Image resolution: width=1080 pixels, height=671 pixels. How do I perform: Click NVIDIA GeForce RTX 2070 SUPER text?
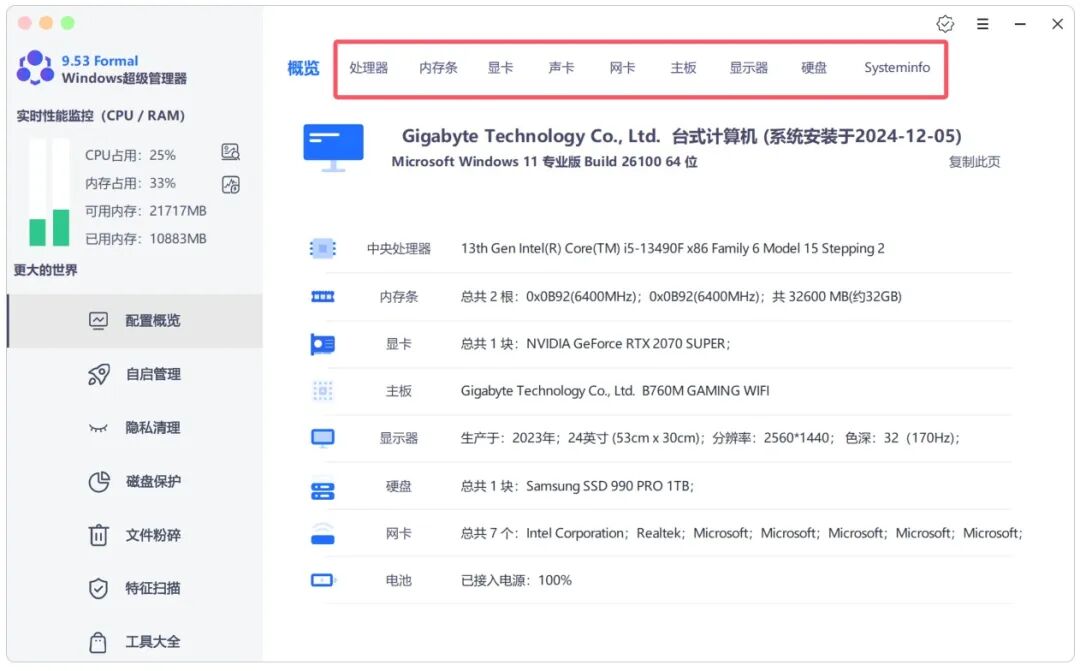pyautogui.click(x=595, y=344)
